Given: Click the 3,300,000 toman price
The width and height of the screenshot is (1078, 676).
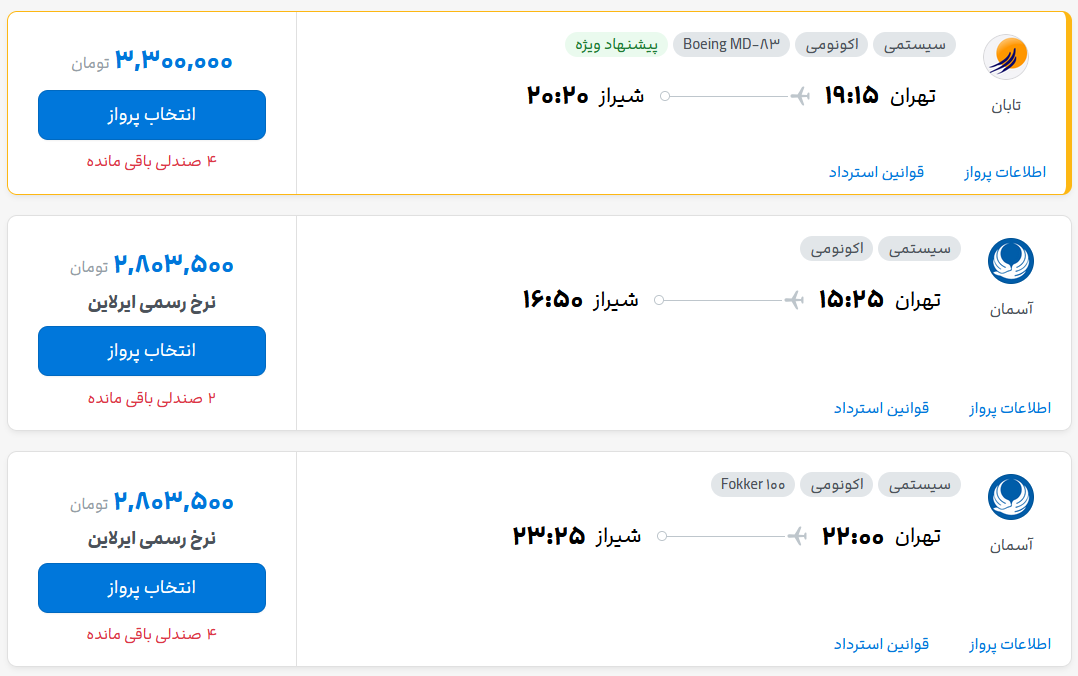Looking at the screenshot, I should coord(174,61).
